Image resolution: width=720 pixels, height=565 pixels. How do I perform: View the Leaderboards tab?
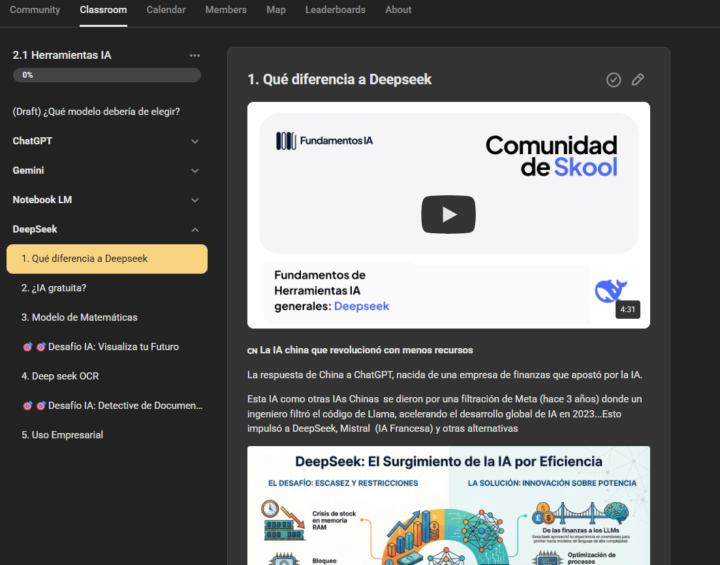tap(335, 10)
